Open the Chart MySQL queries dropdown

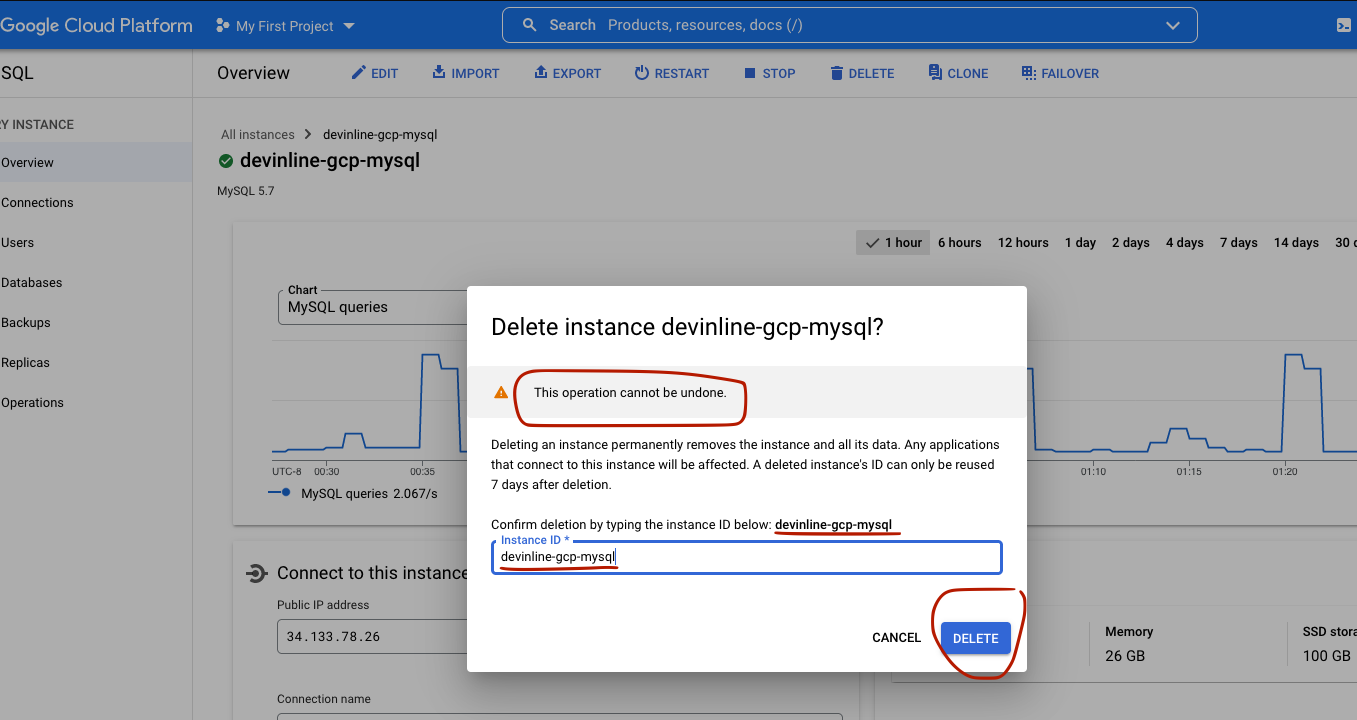click(372, 307)
